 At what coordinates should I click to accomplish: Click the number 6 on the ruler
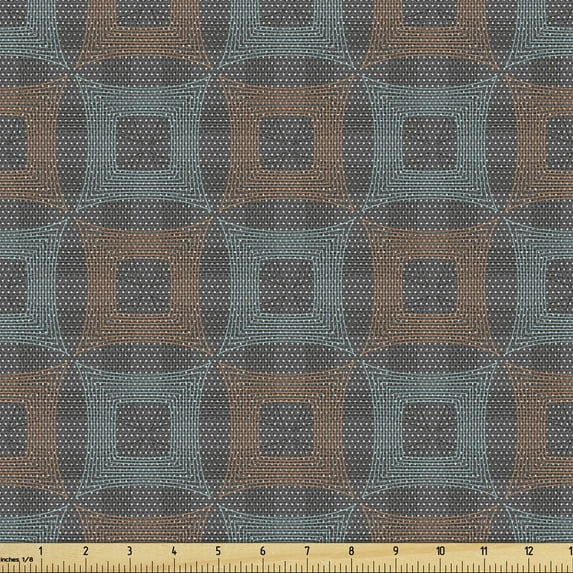[262, 551]
